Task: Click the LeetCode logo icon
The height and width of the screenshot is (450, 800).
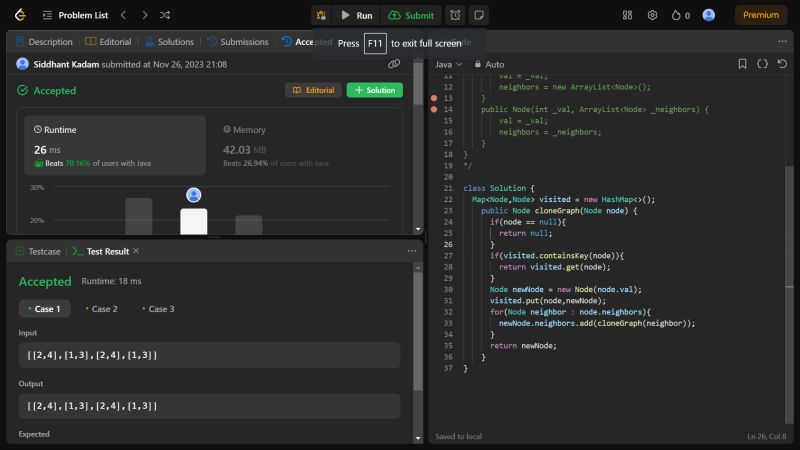Action: [20, 15]
